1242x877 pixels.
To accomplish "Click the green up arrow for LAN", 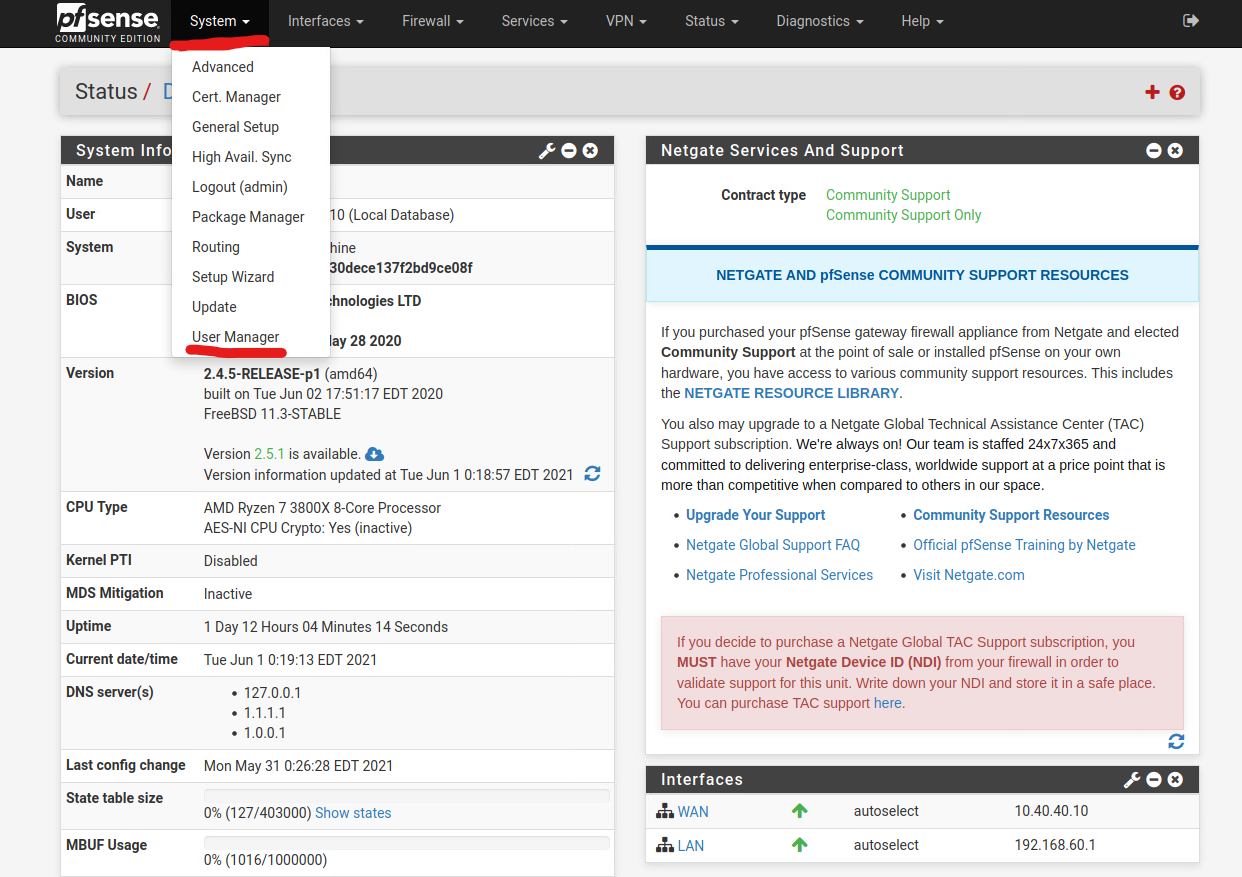I will click(799, 845).
